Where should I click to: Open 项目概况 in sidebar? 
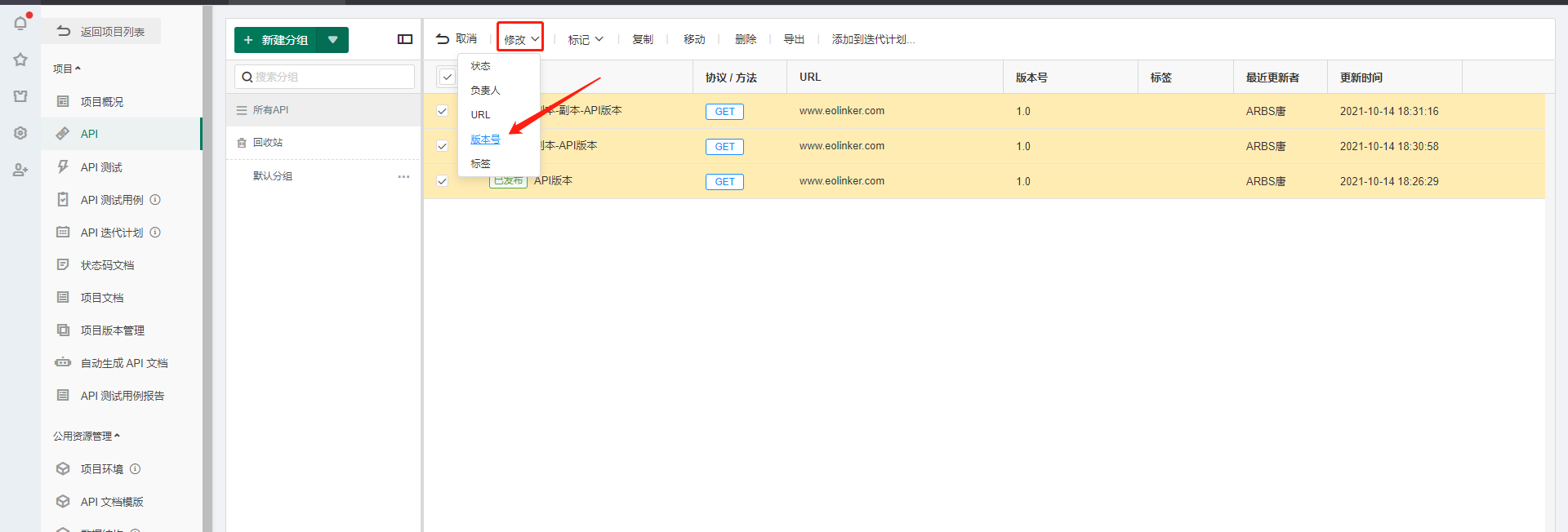point(102,102)
